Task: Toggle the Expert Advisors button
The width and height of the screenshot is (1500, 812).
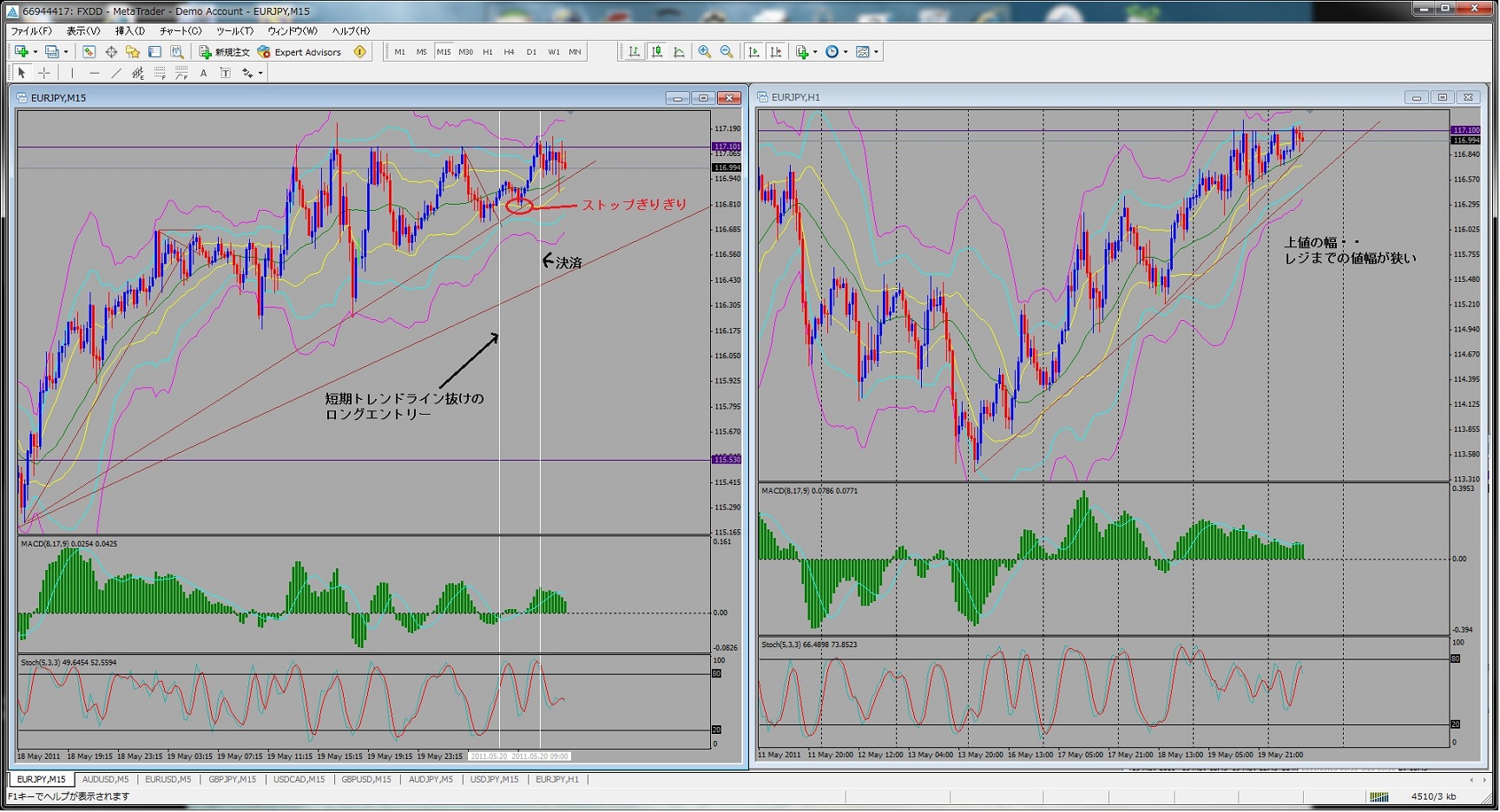Action: click(299, 52)
